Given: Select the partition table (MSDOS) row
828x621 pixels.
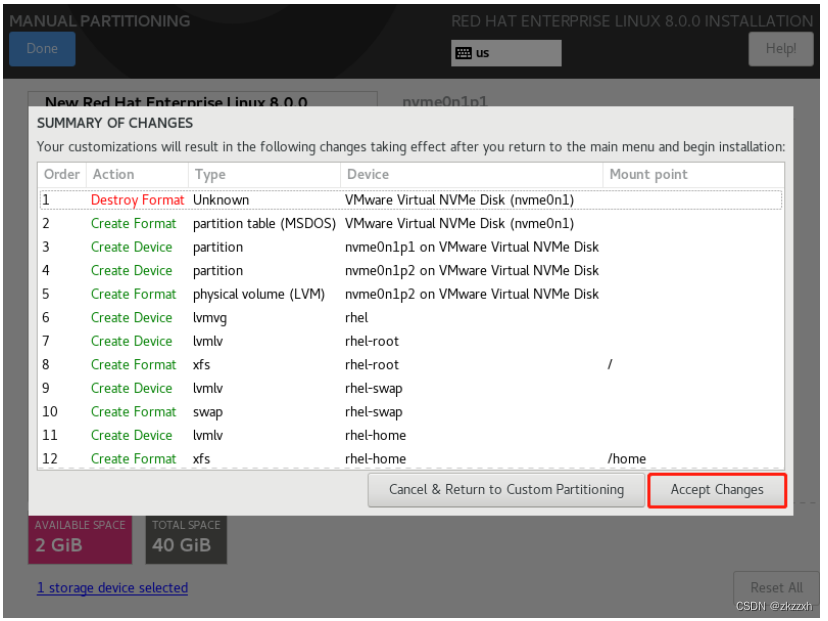Looking at the screenshot, I should click(410, 224).
